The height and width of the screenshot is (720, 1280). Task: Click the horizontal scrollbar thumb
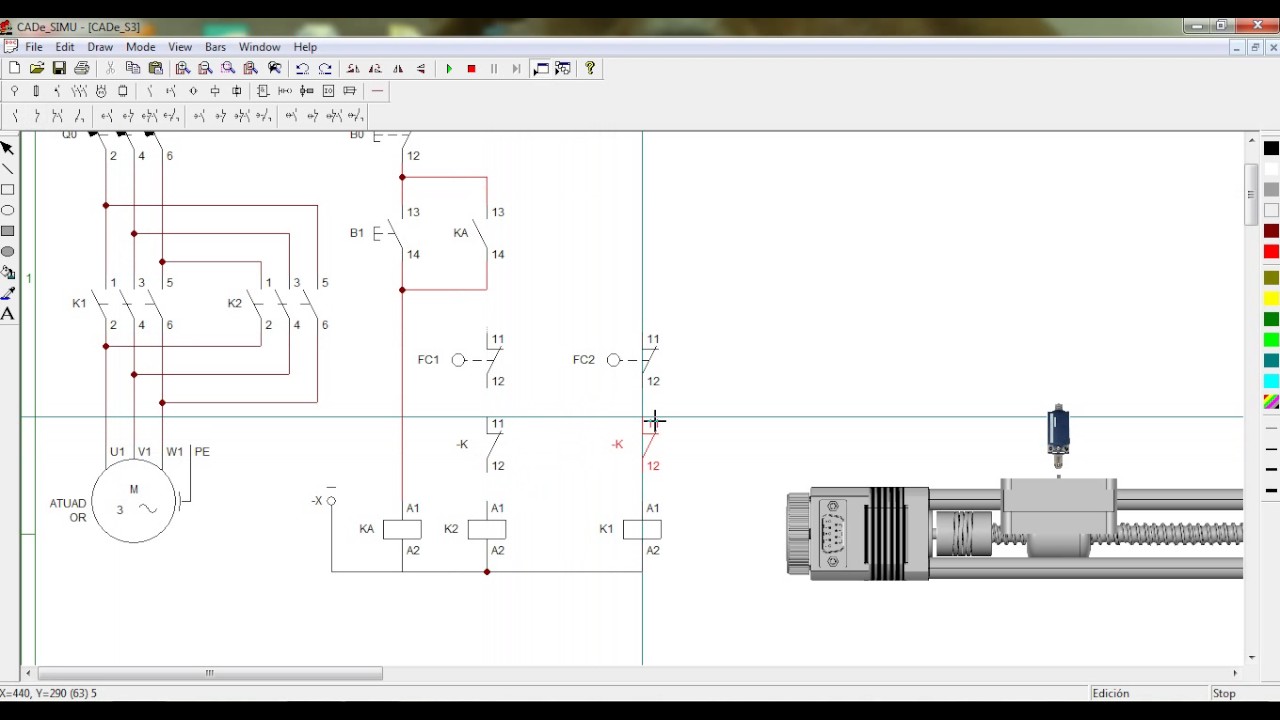pyautogui.click(x=210, y=673)
